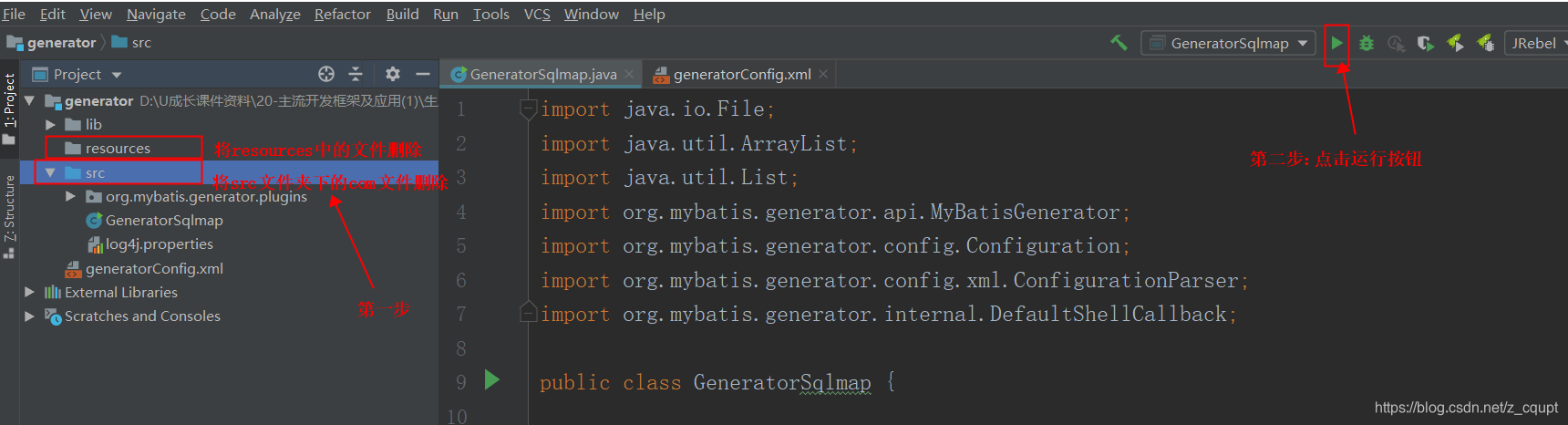Click the DefaultShellCallback import line
Viewport: 1568px width, 425px height.
click(x=888, y=315)
